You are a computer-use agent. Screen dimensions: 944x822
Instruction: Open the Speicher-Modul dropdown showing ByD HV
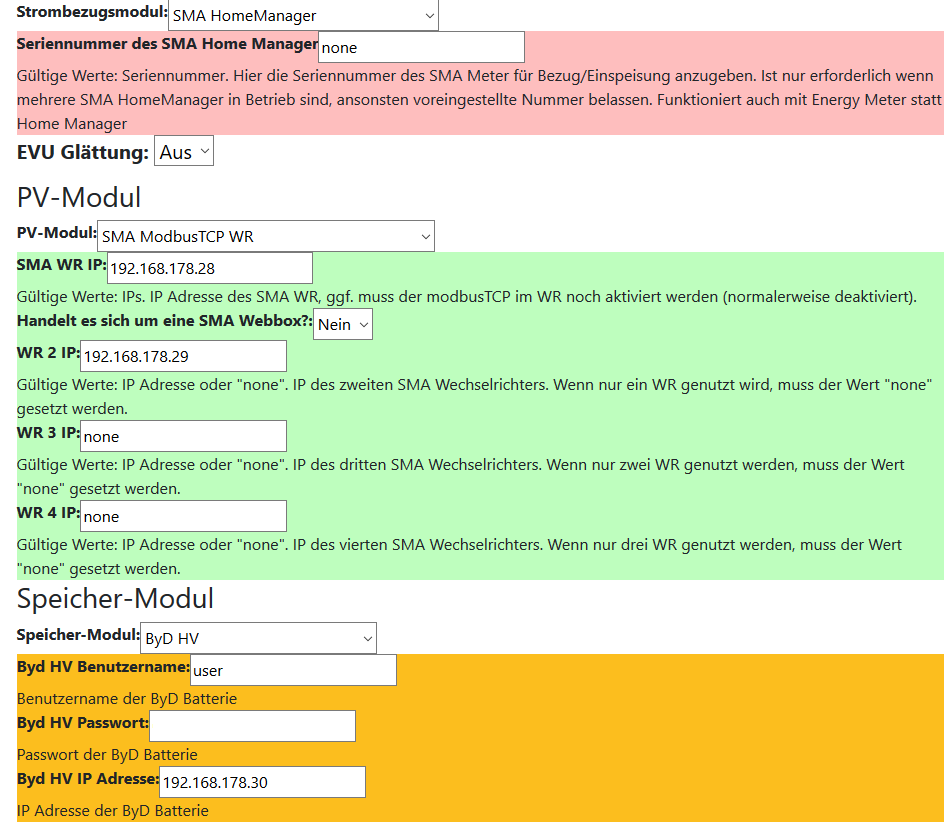pos(258,638)
